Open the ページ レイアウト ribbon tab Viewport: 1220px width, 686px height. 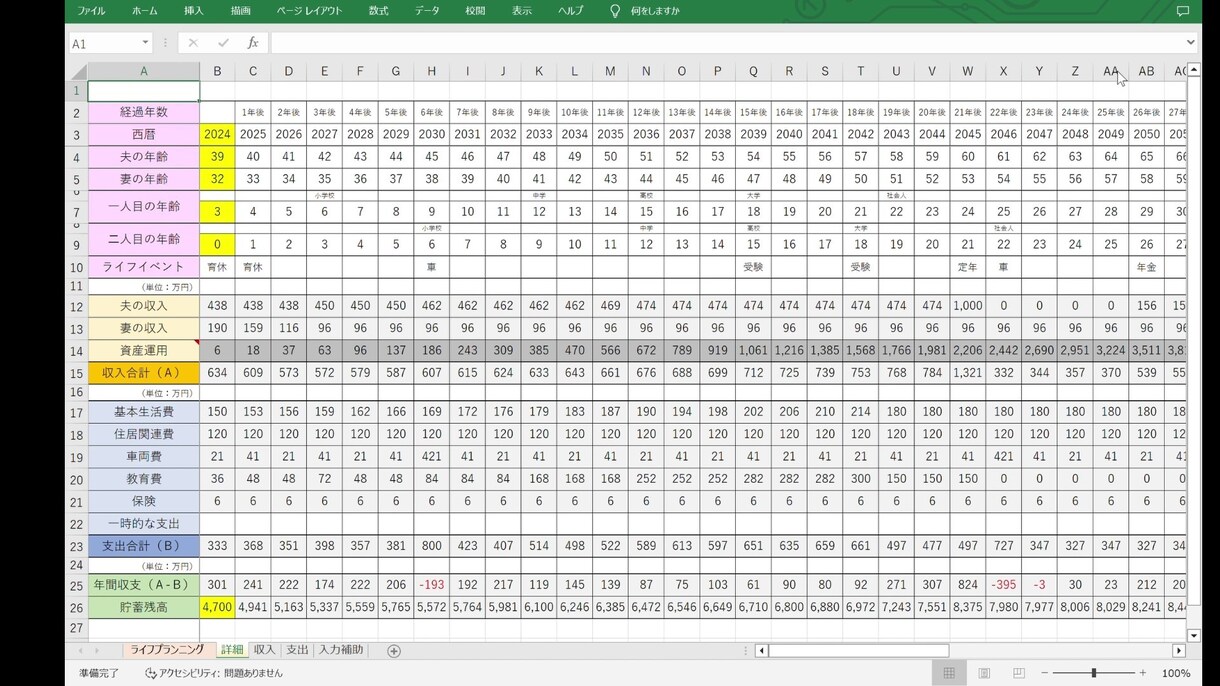click(x=309, y=11)
